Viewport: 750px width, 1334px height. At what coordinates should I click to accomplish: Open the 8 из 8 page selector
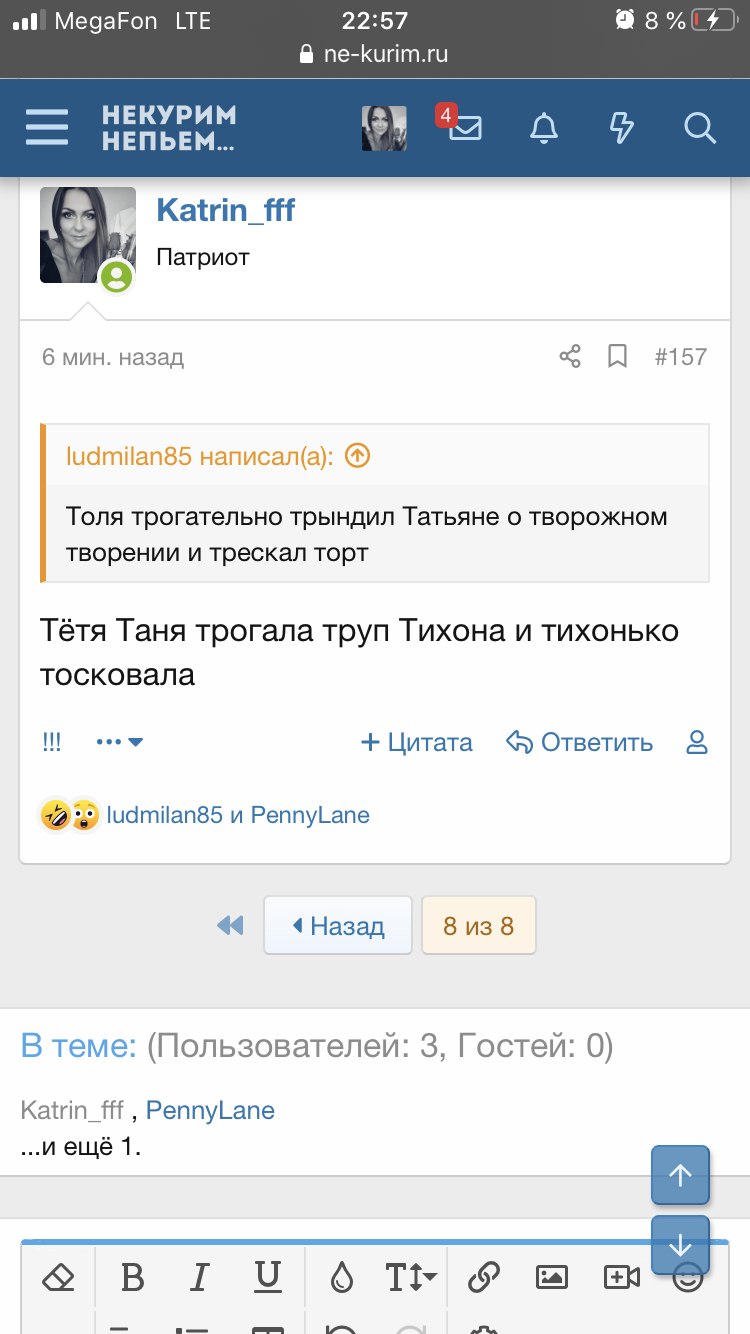[x=478, y=926]
